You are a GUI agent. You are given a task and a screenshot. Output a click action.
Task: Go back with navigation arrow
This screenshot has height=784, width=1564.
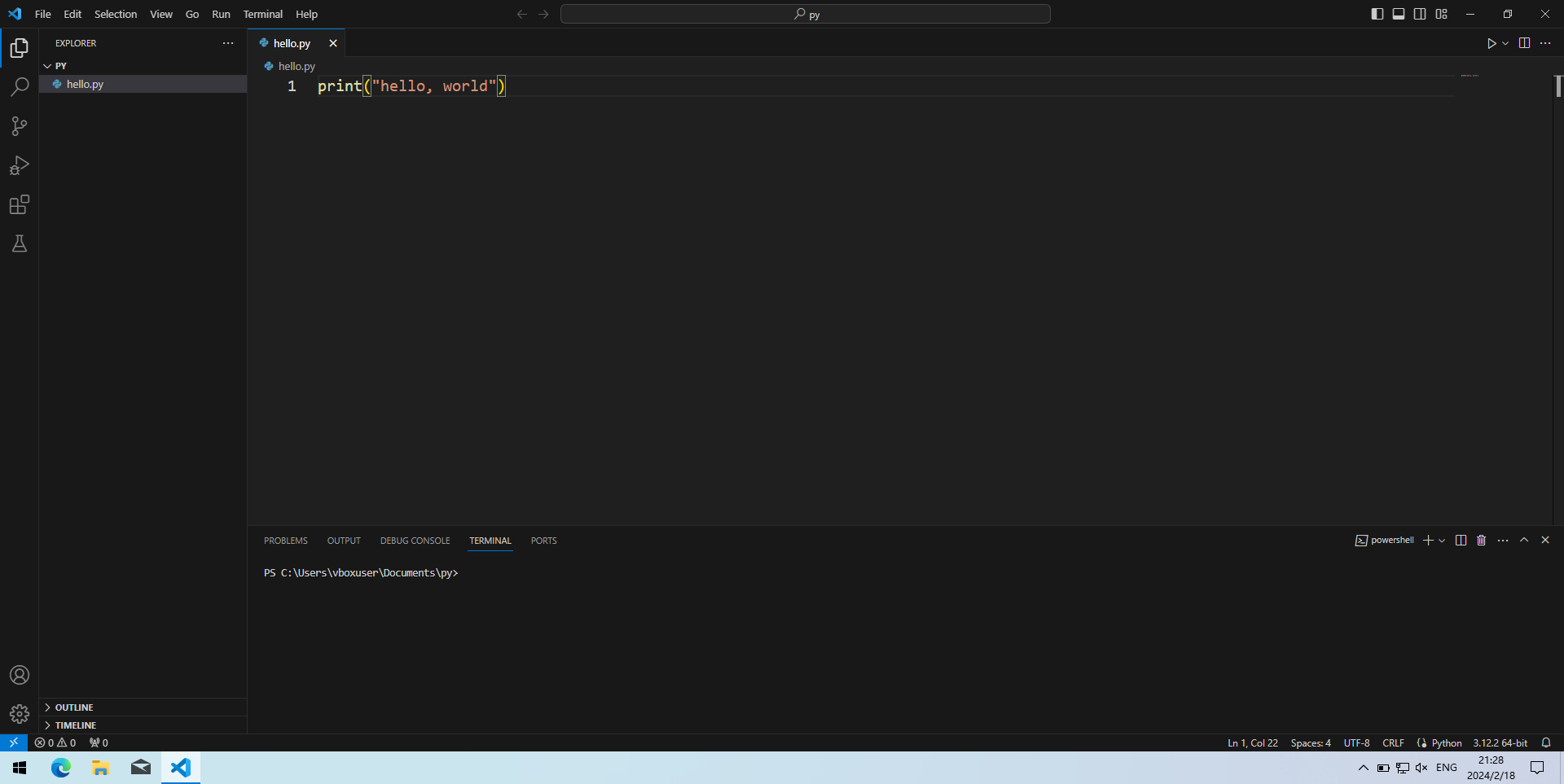pos(522,14)
